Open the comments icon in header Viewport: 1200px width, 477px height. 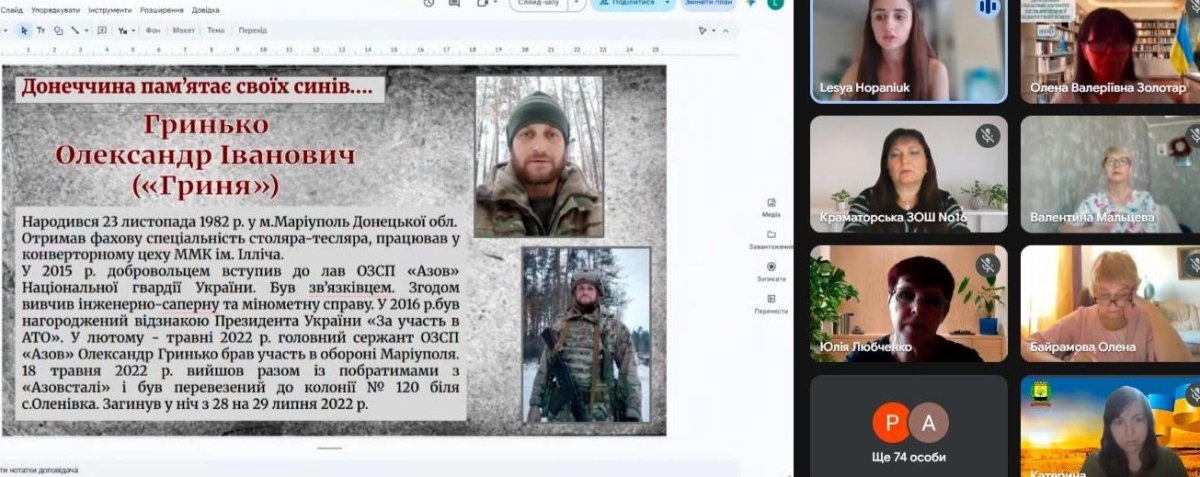[x=455, y=3]
